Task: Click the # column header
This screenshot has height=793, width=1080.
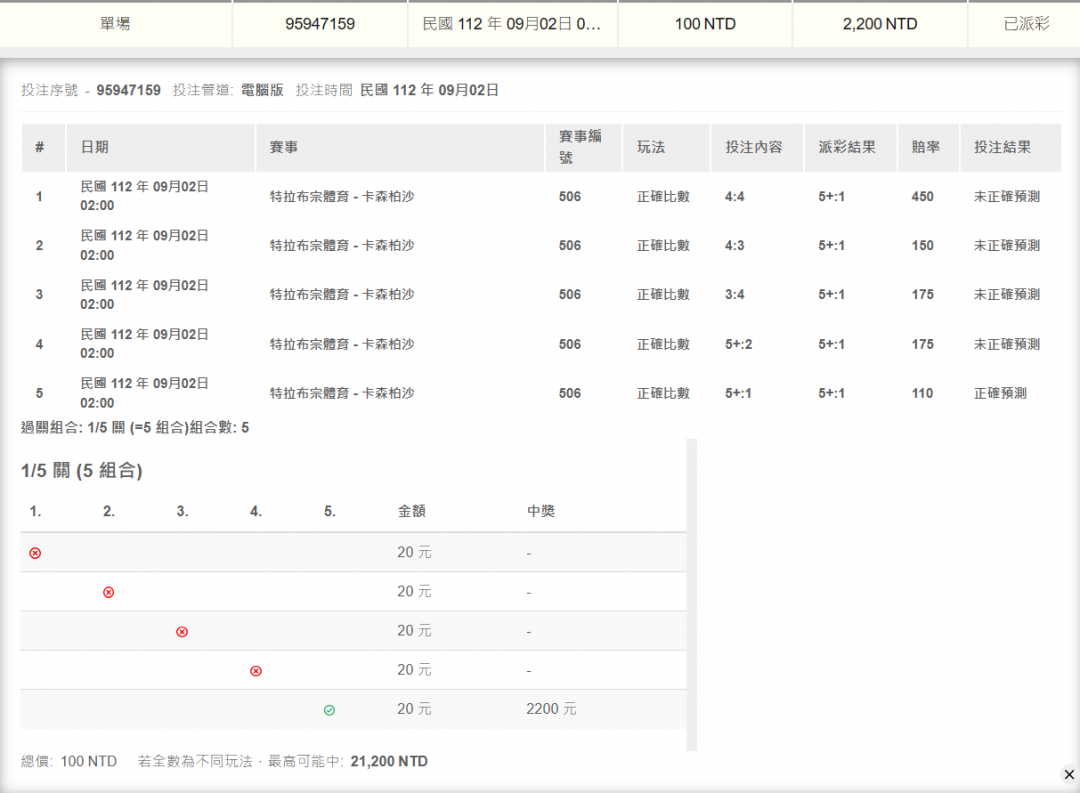Action: (x=43, y=147)
